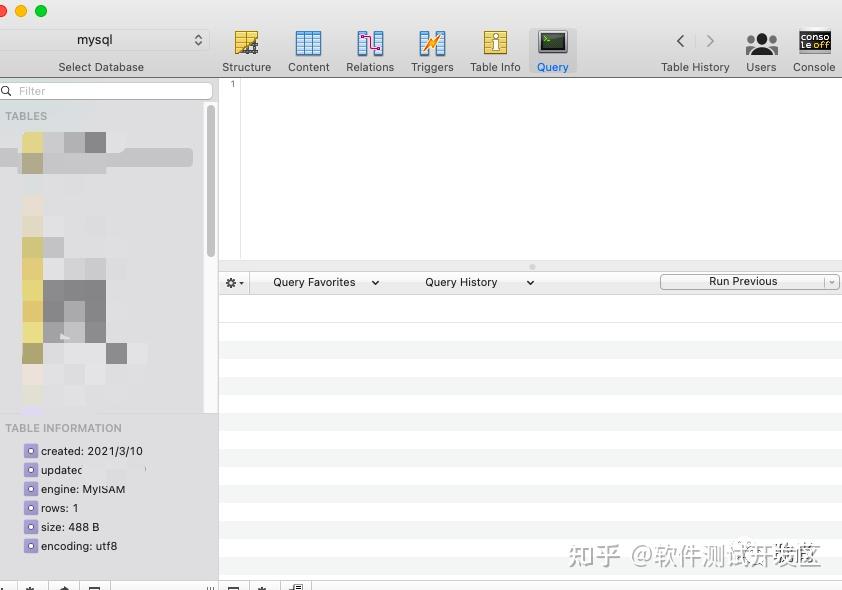Toggle the query editor settings gear

pos(233,283)
